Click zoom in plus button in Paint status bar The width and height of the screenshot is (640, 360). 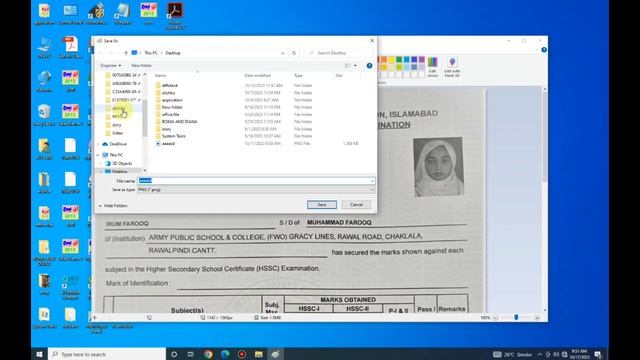pyautogui.click(x=537, y=318)
